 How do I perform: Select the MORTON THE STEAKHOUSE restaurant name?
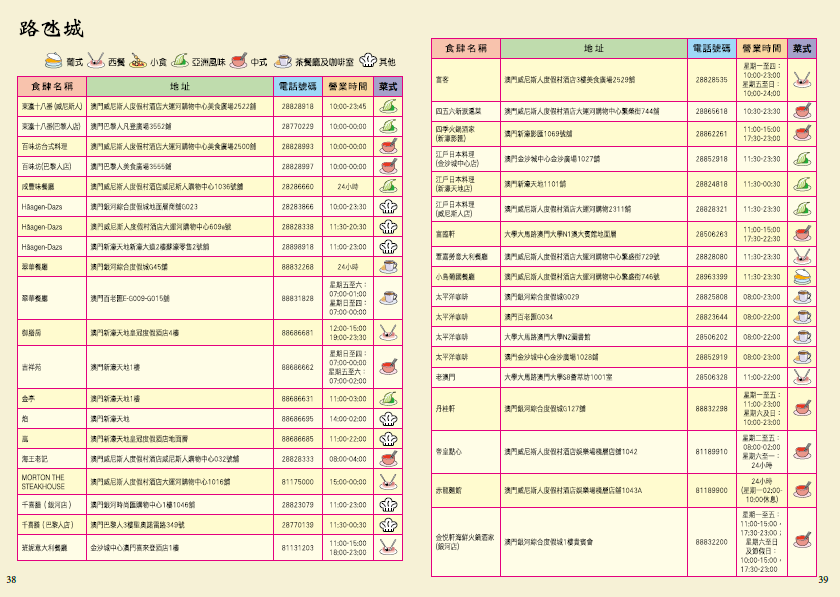tap(42, 481)
